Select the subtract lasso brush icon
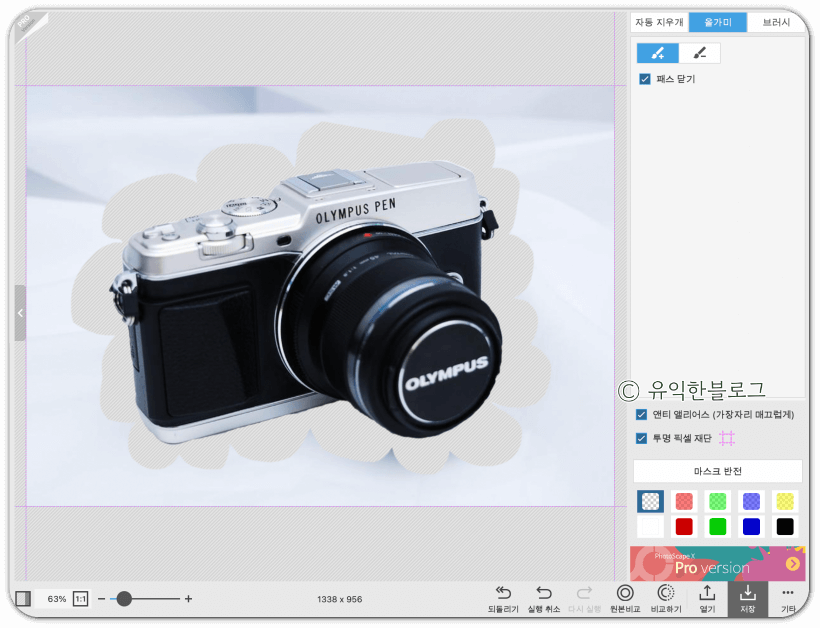820x628 pixels. coord(700,53)
